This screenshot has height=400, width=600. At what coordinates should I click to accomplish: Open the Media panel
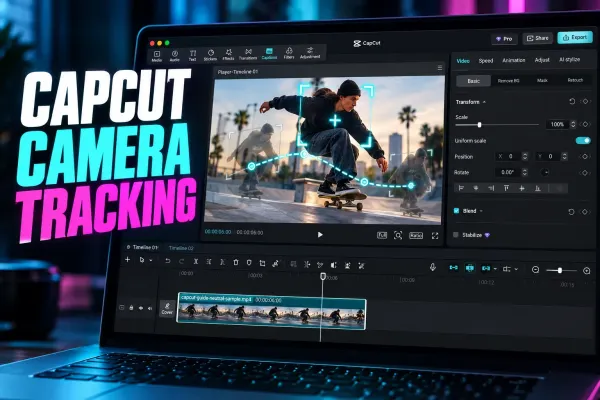coord(157,56)
